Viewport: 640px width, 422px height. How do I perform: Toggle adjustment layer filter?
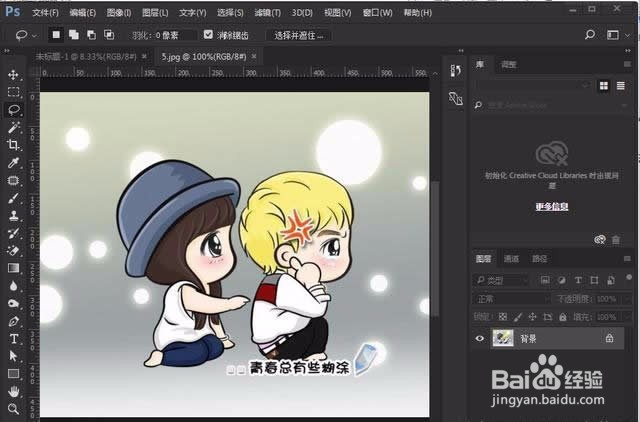tap(562, 280)
